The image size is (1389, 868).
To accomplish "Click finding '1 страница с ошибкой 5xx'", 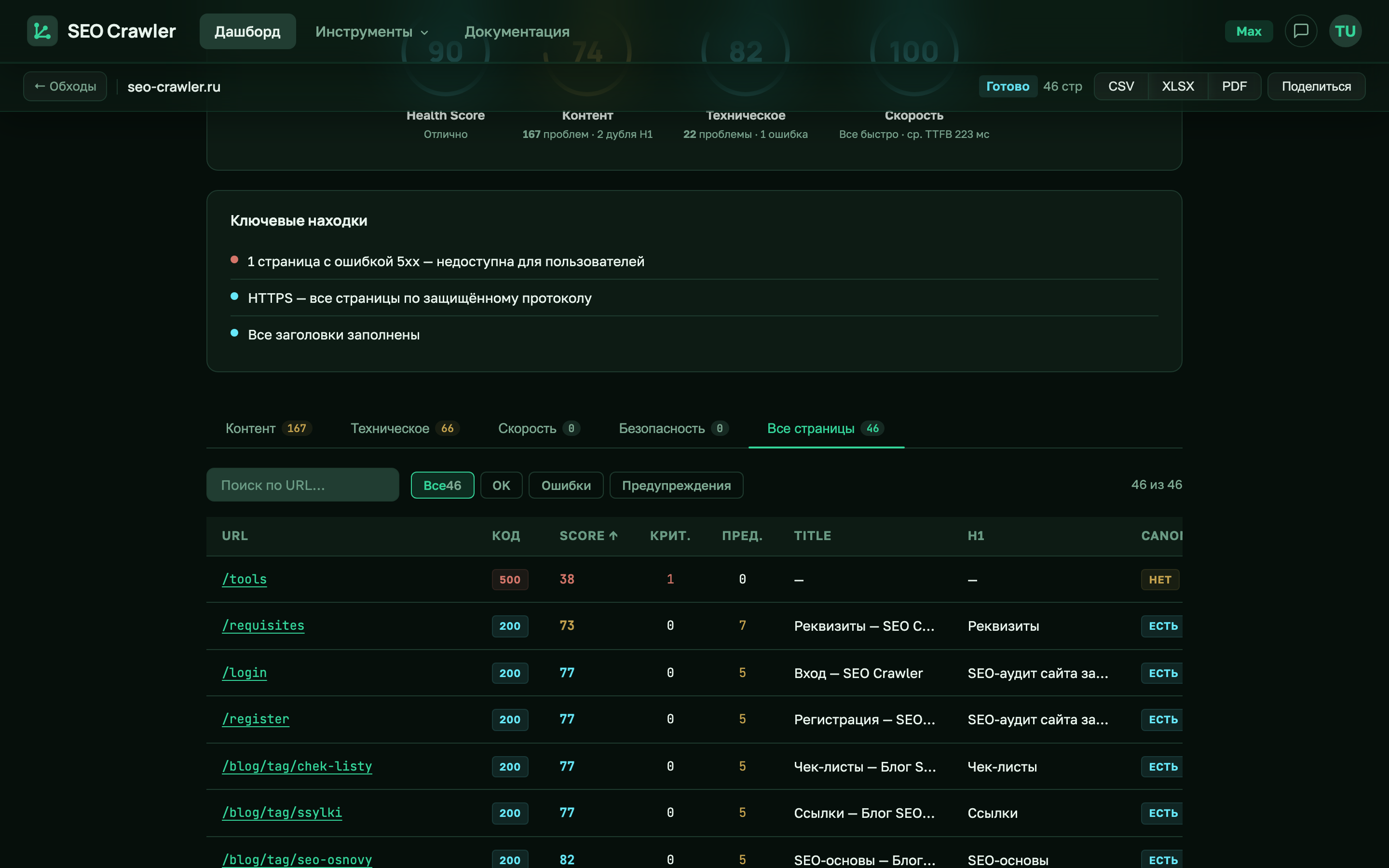I will point(446,261).
